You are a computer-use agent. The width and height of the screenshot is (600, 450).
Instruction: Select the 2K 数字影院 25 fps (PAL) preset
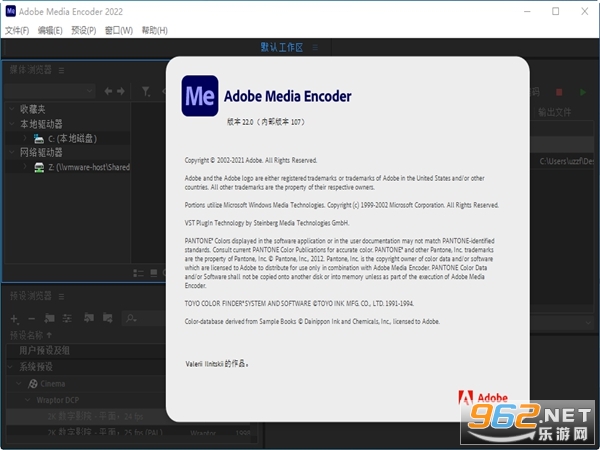click(x=105, y=432)
